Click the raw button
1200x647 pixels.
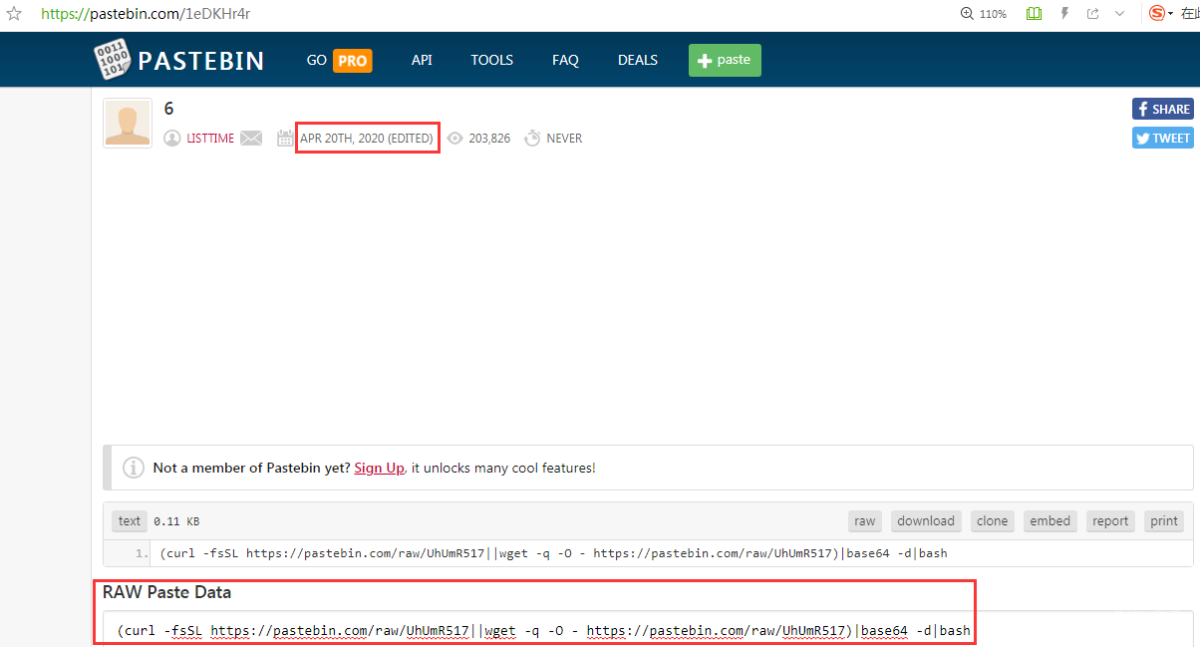865,521
